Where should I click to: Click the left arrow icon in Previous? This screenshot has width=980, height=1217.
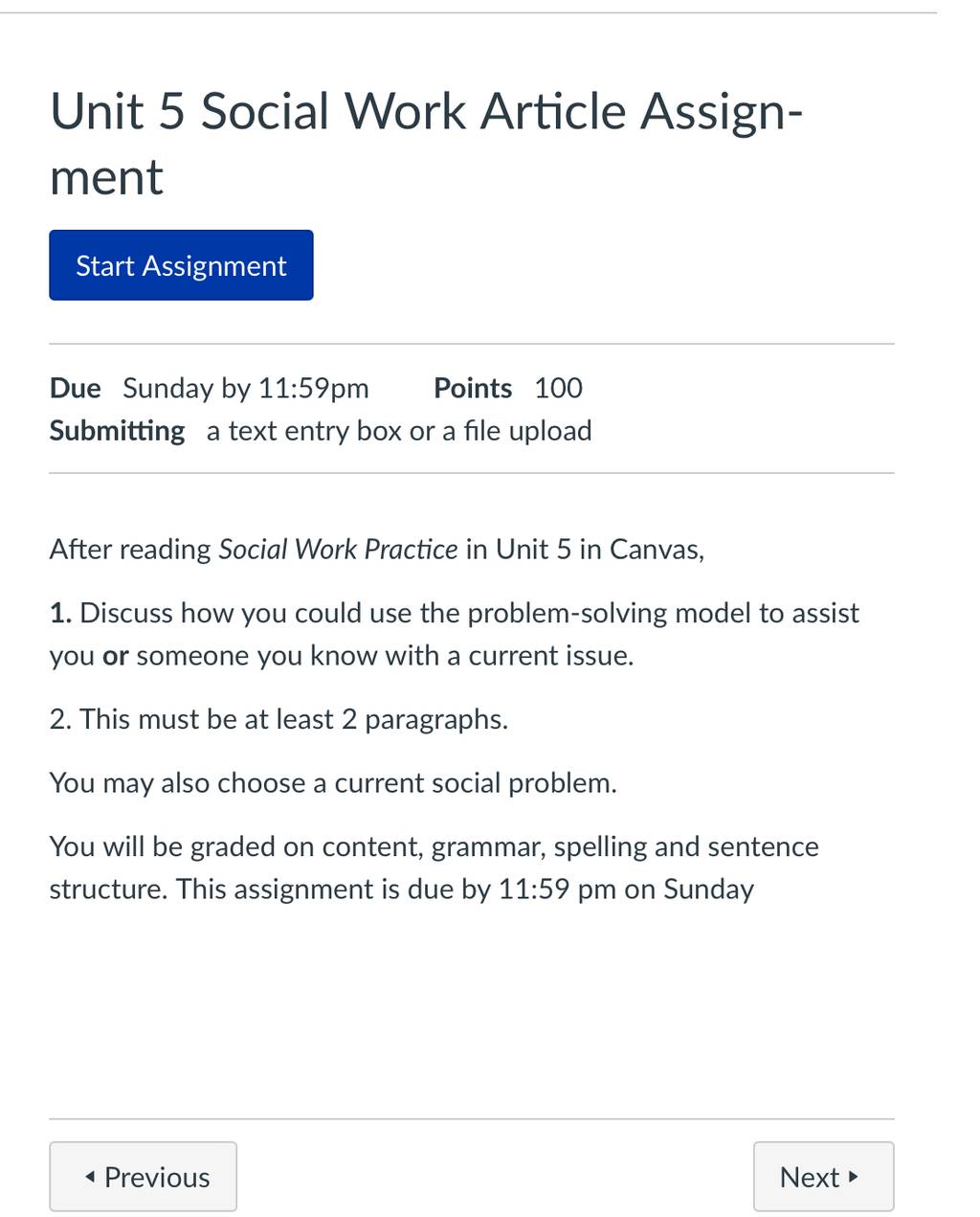pos(90,1177)
